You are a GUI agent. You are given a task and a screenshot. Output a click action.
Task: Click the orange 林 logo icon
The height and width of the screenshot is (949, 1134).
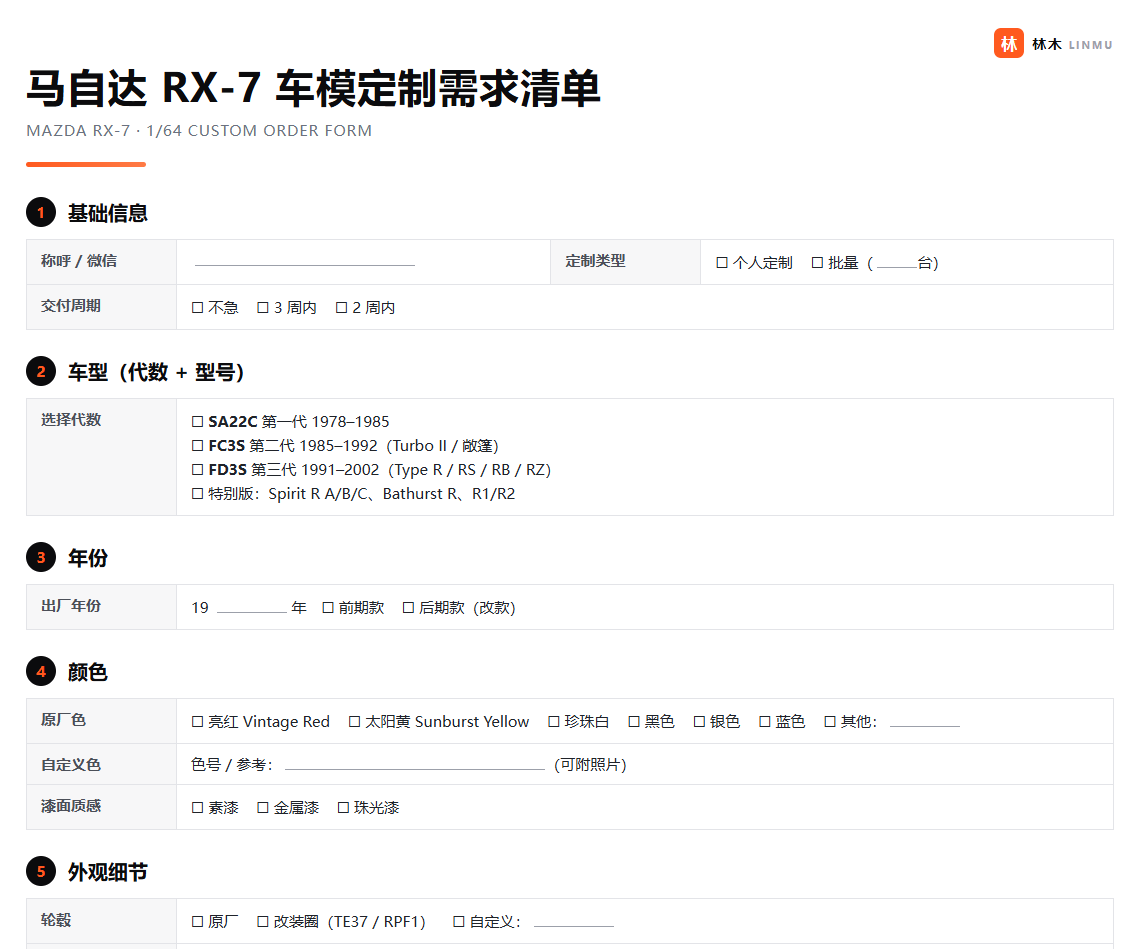[x=1008, y=43]
